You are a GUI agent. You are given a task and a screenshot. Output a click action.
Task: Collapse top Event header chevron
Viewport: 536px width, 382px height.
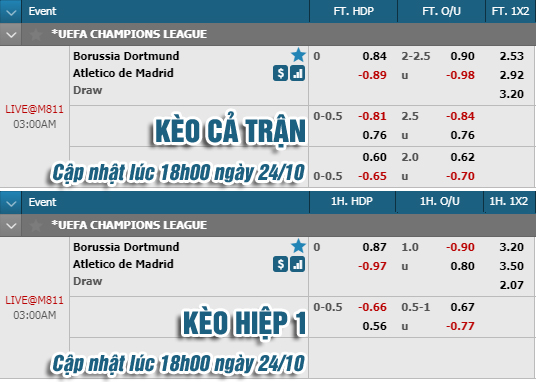11,12
